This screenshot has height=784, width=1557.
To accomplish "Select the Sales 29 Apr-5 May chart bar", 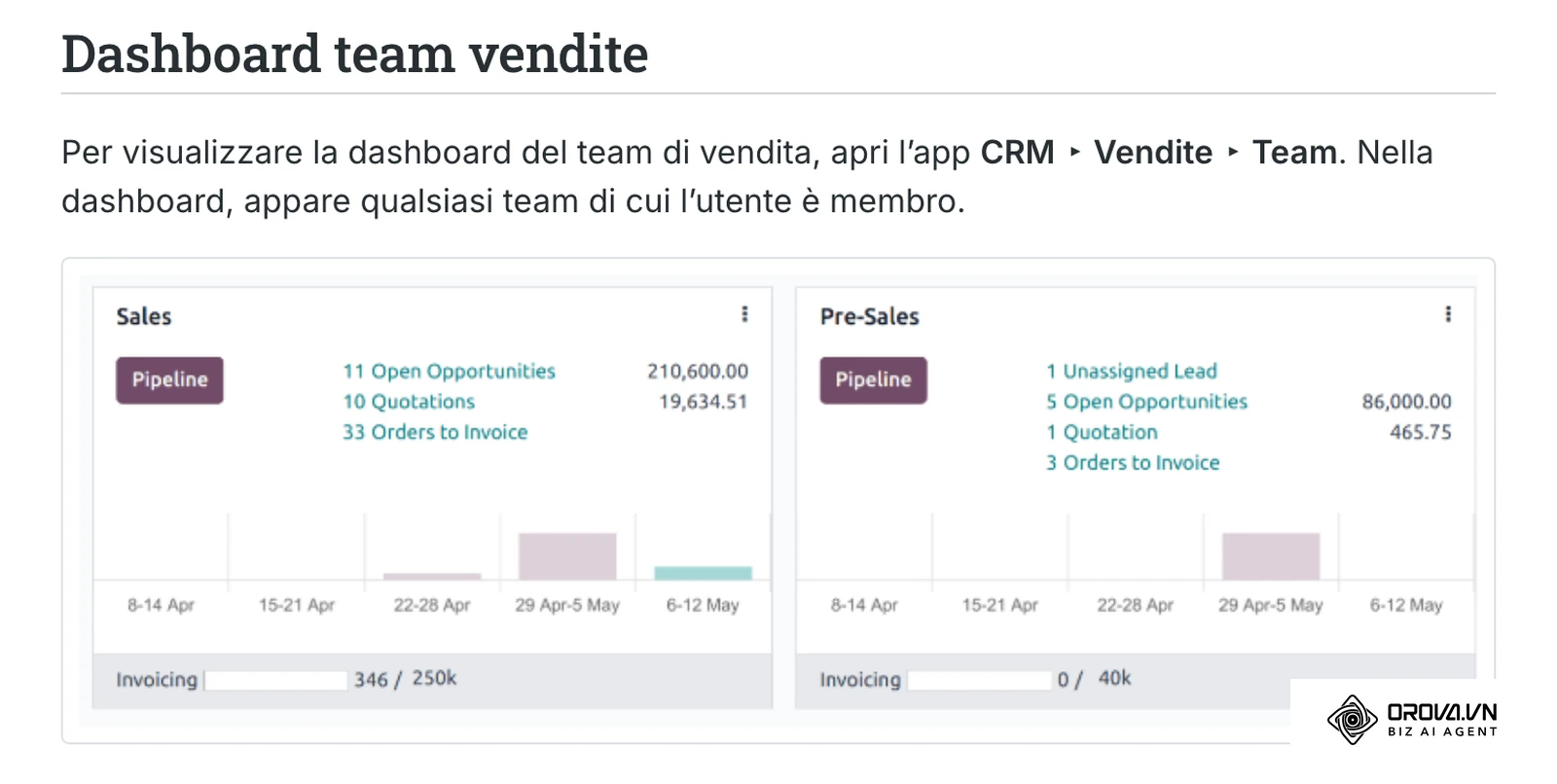I will point(567,556).
